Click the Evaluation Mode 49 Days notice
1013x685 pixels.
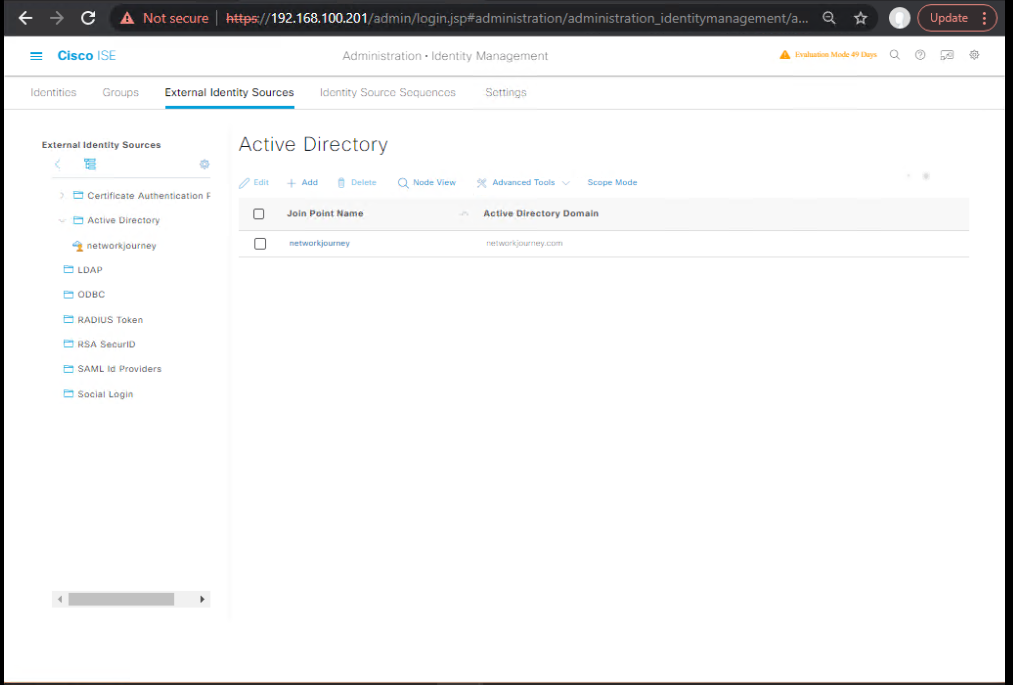point(836,55)
